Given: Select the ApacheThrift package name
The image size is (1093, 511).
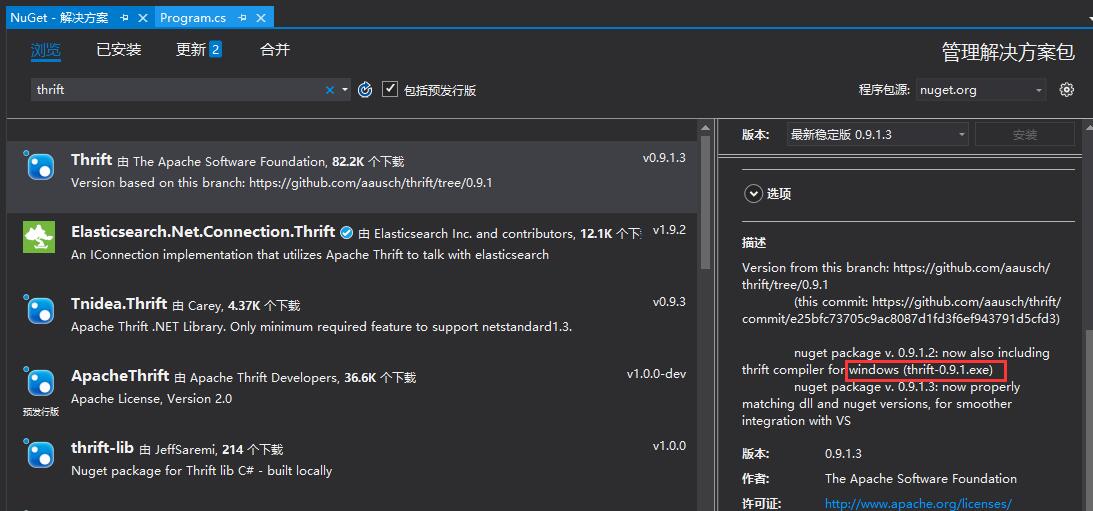Looking at the screenshot, I should point(120,376).
